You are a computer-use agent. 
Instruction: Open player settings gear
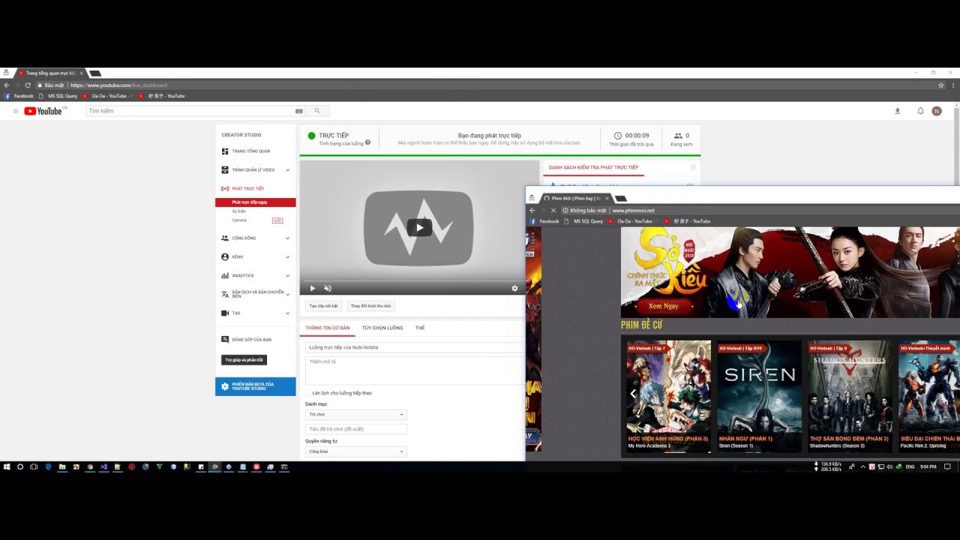tap(514, 288)
